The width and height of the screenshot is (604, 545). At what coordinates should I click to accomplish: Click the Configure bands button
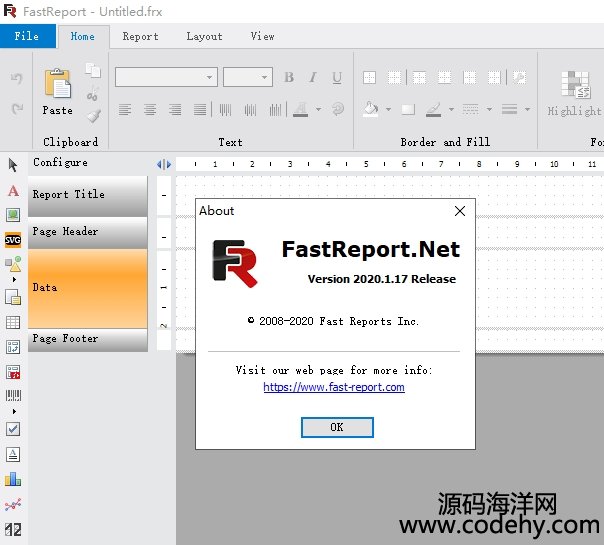[x=60, y=163]
